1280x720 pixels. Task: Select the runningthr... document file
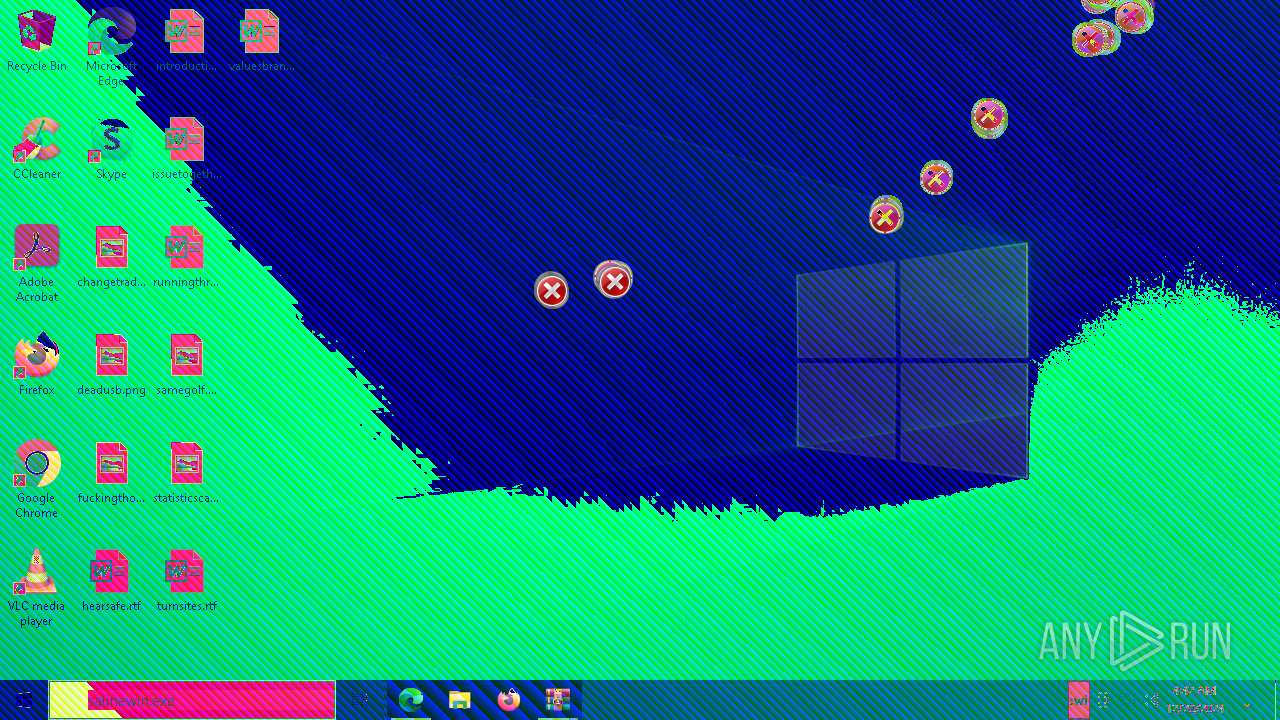point(186,257)
